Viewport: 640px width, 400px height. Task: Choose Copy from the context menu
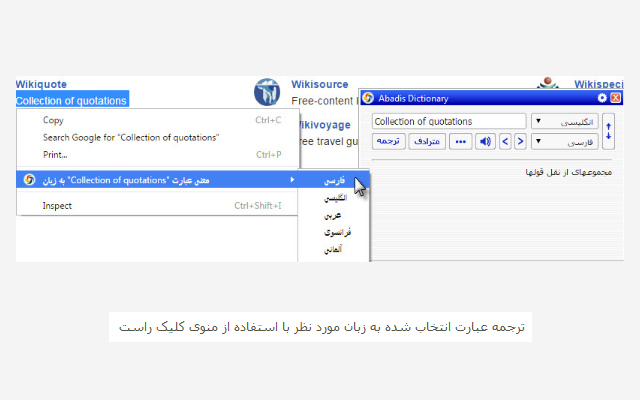point(158,120)
